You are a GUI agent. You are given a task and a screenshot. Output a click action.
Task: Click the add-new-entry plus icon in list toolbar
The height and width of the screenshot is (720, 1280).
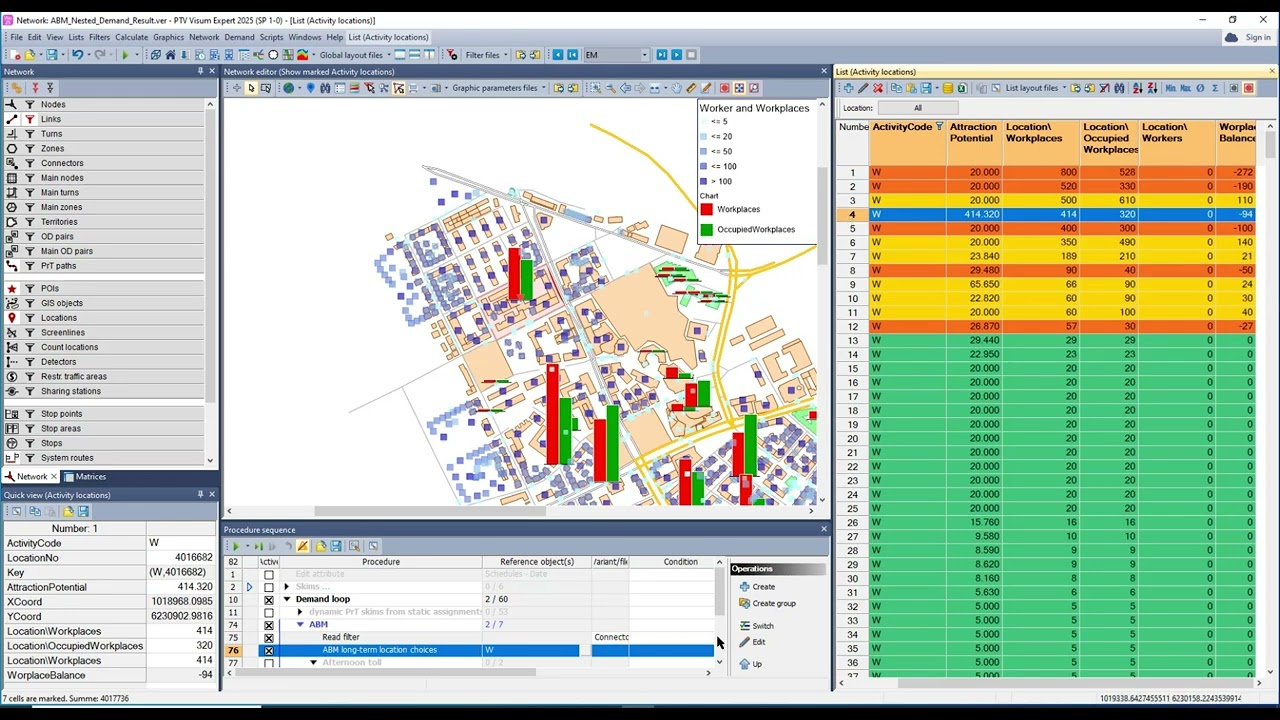tap(848, 88)
